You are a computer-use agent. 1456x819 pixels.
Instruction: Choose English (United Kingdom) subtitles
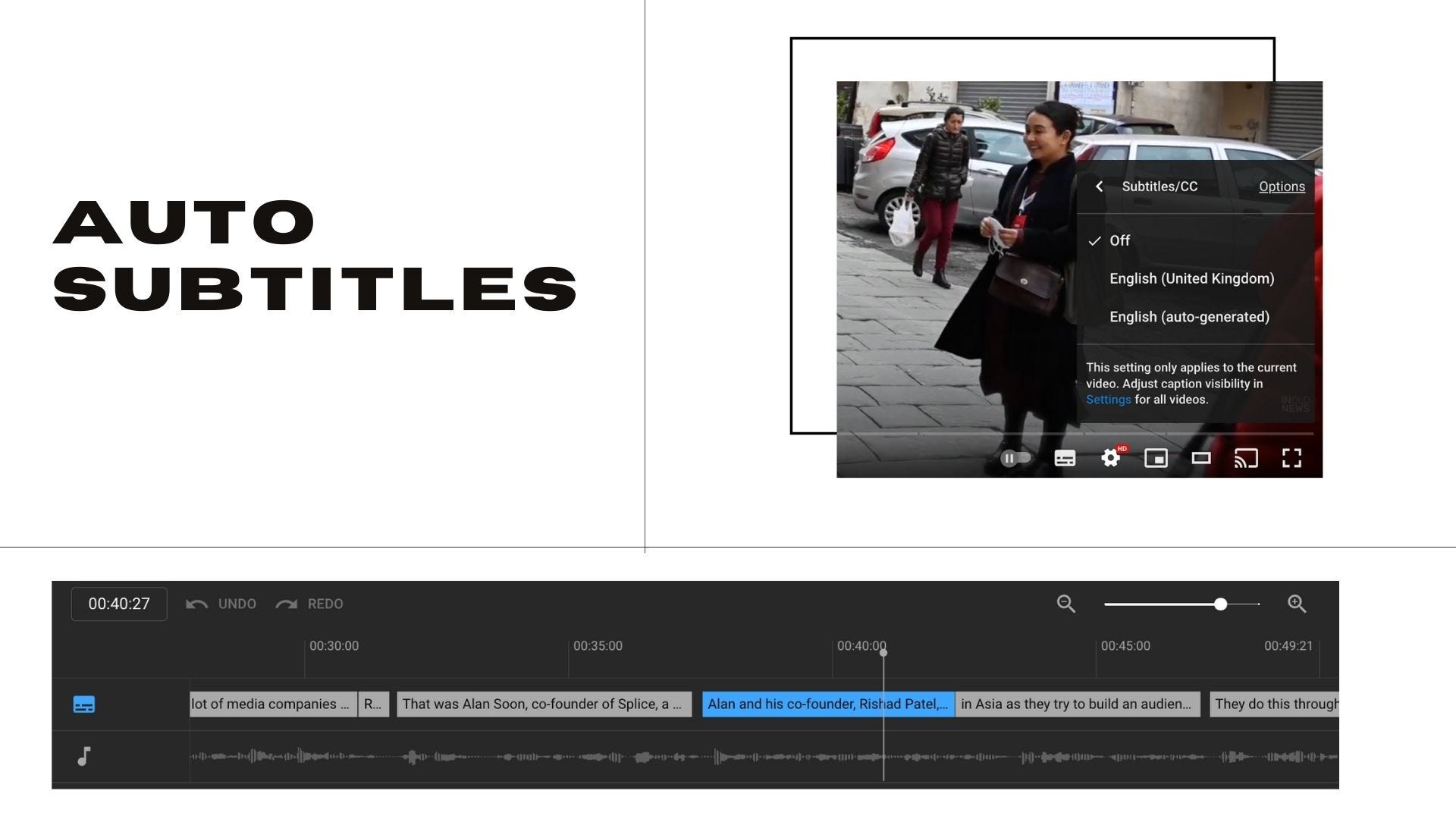coord(1191,278)
